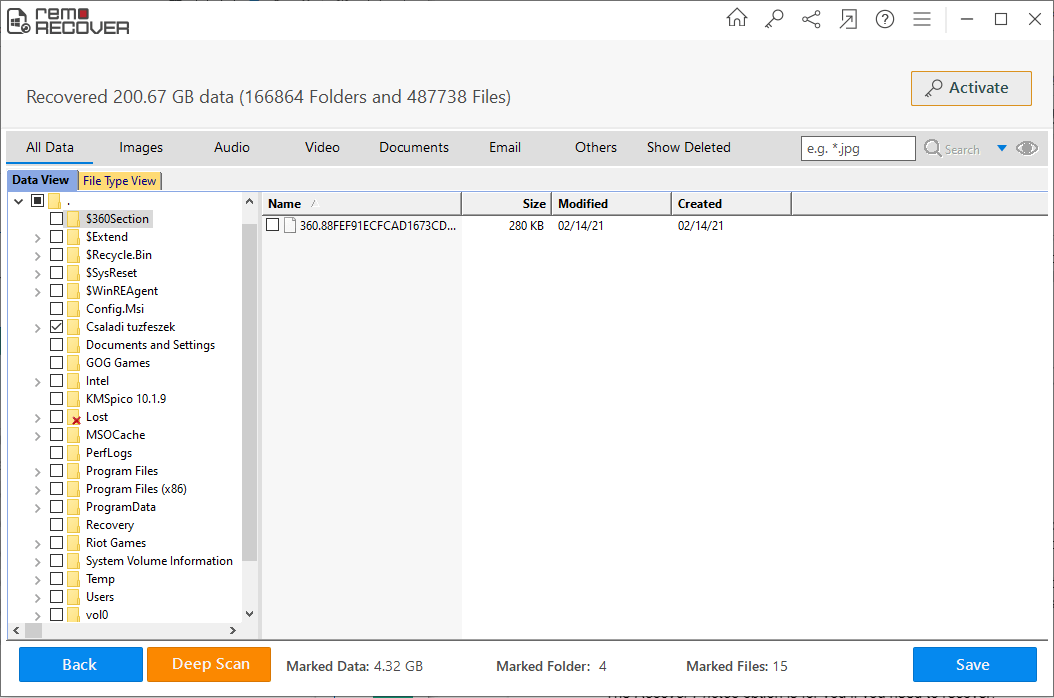Screen dimensions: 1054x698
Task: Click the Save button
Action: [975, 664]
